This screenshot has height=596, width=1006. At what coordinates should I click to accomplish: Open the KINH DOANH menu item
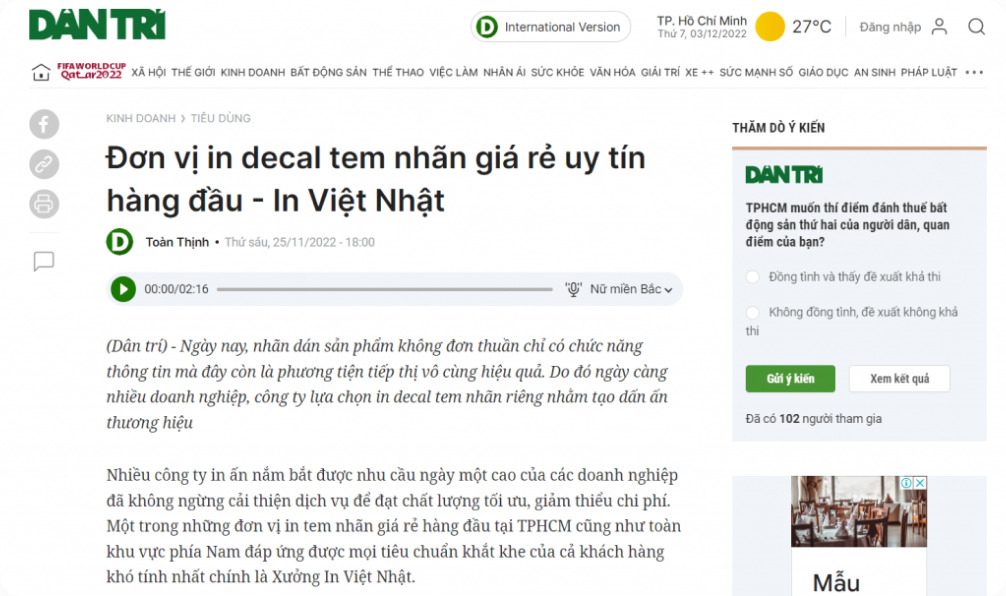tap(252, 72)
